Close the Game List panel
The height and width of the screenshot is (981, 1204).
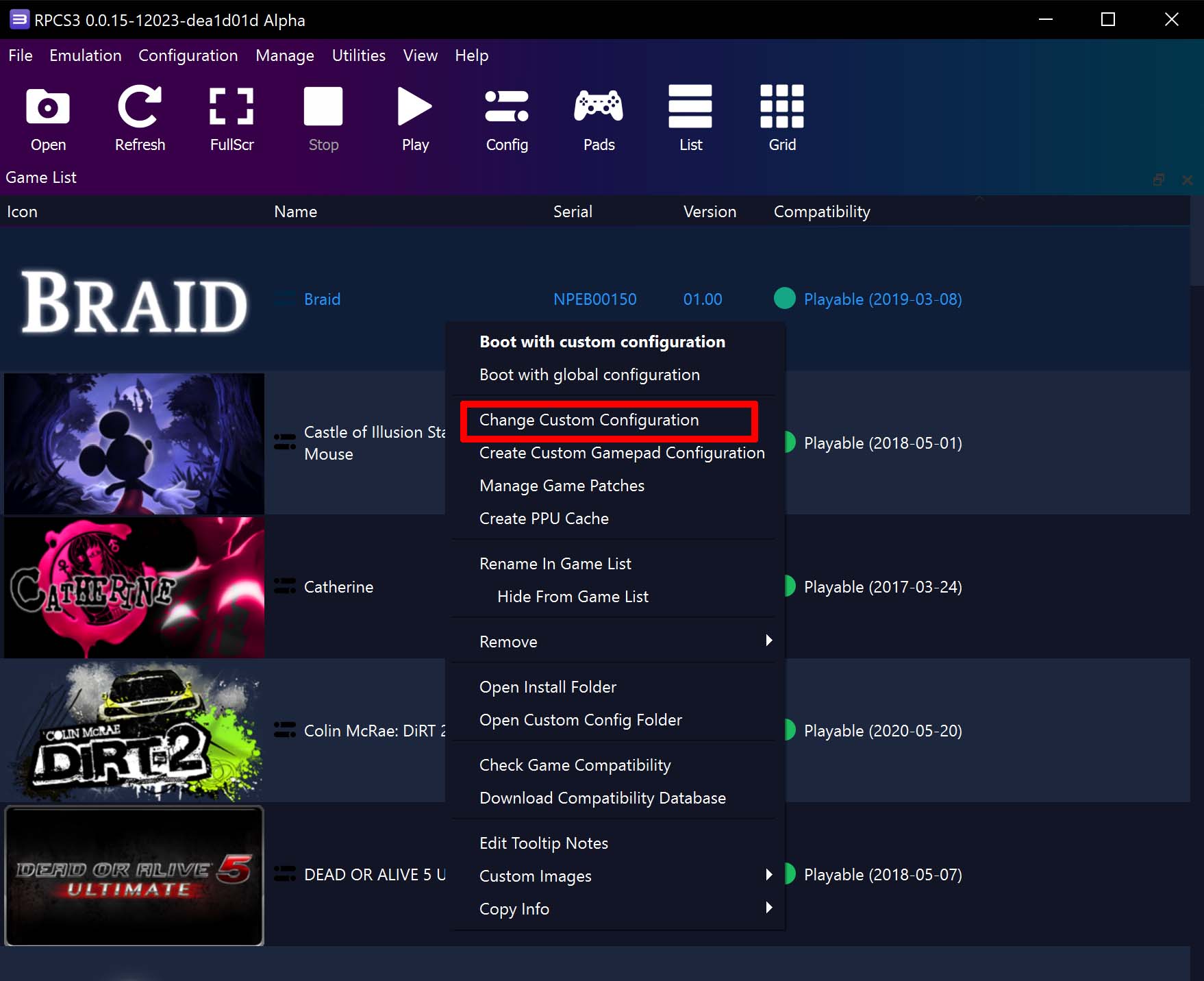tap(1187, 179)
